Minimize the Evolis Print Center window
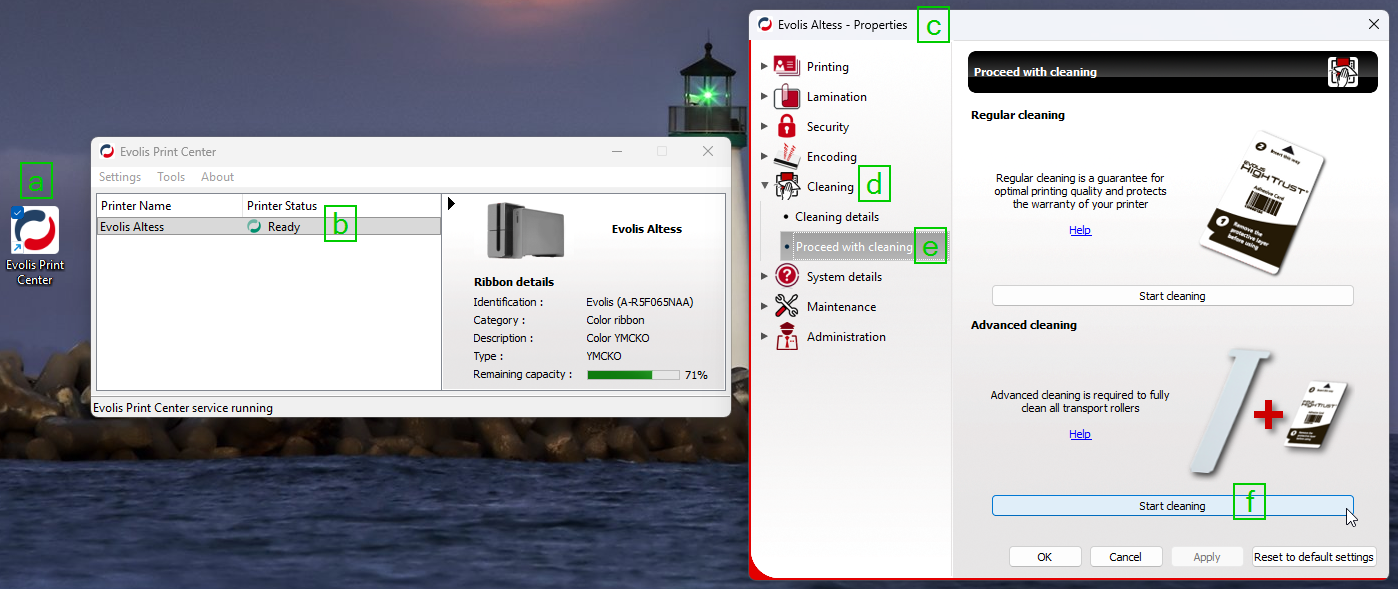 pyautogui.click(x=615, y=151)
